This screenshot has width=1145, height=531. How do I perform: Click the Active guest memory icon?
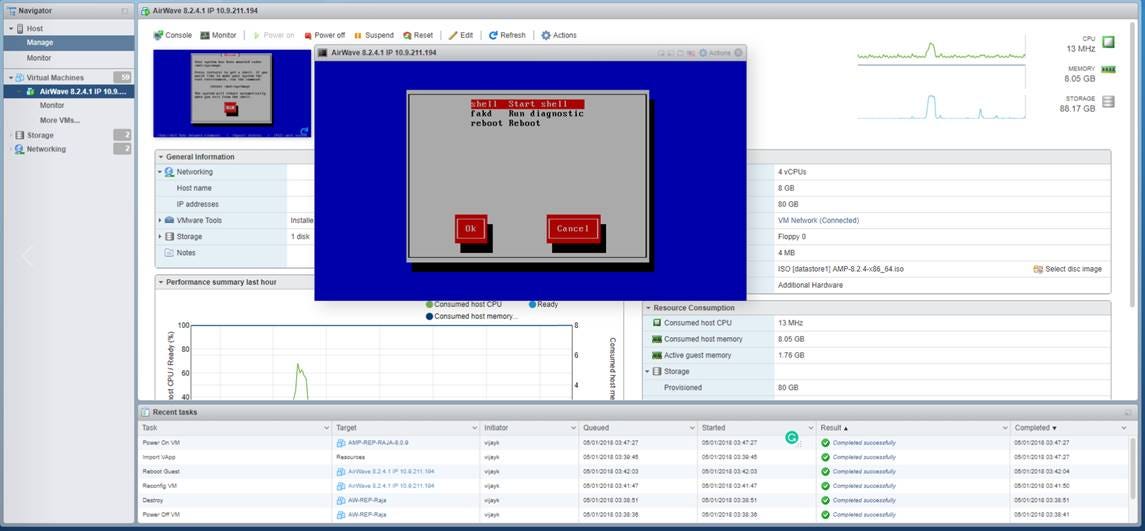click(x=656, y=355)
